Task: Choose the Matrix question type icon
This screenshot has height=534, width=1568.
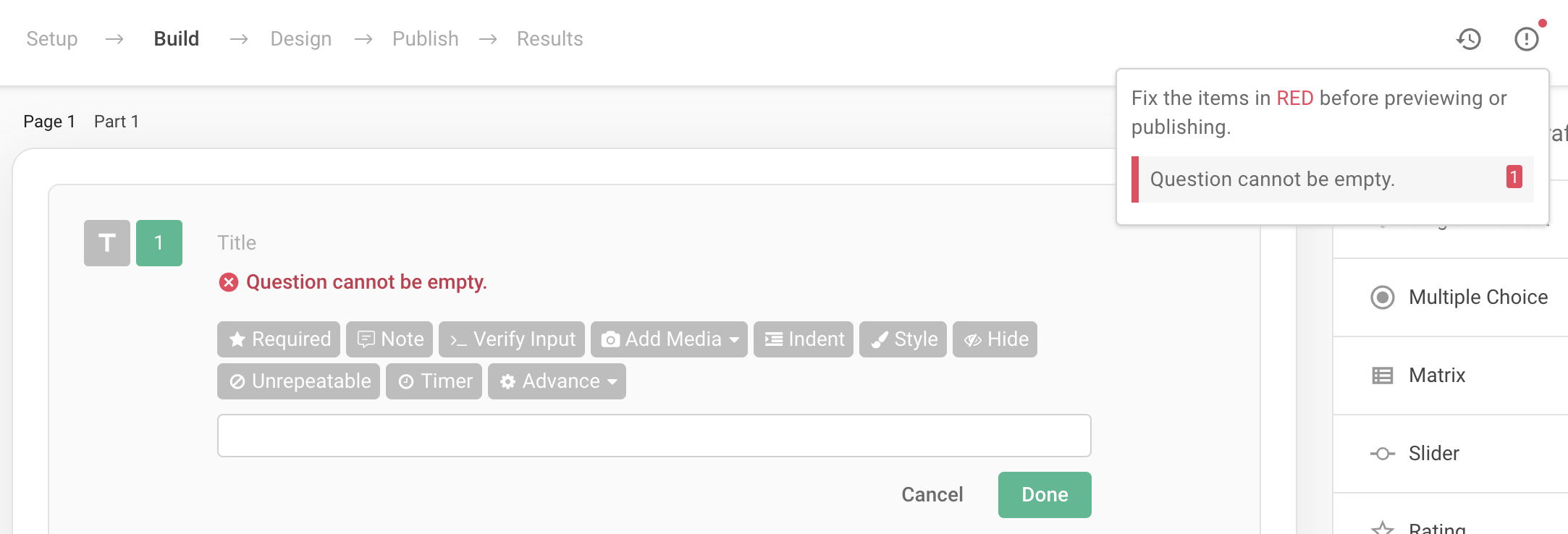Action: click(x=1383, y=376)
